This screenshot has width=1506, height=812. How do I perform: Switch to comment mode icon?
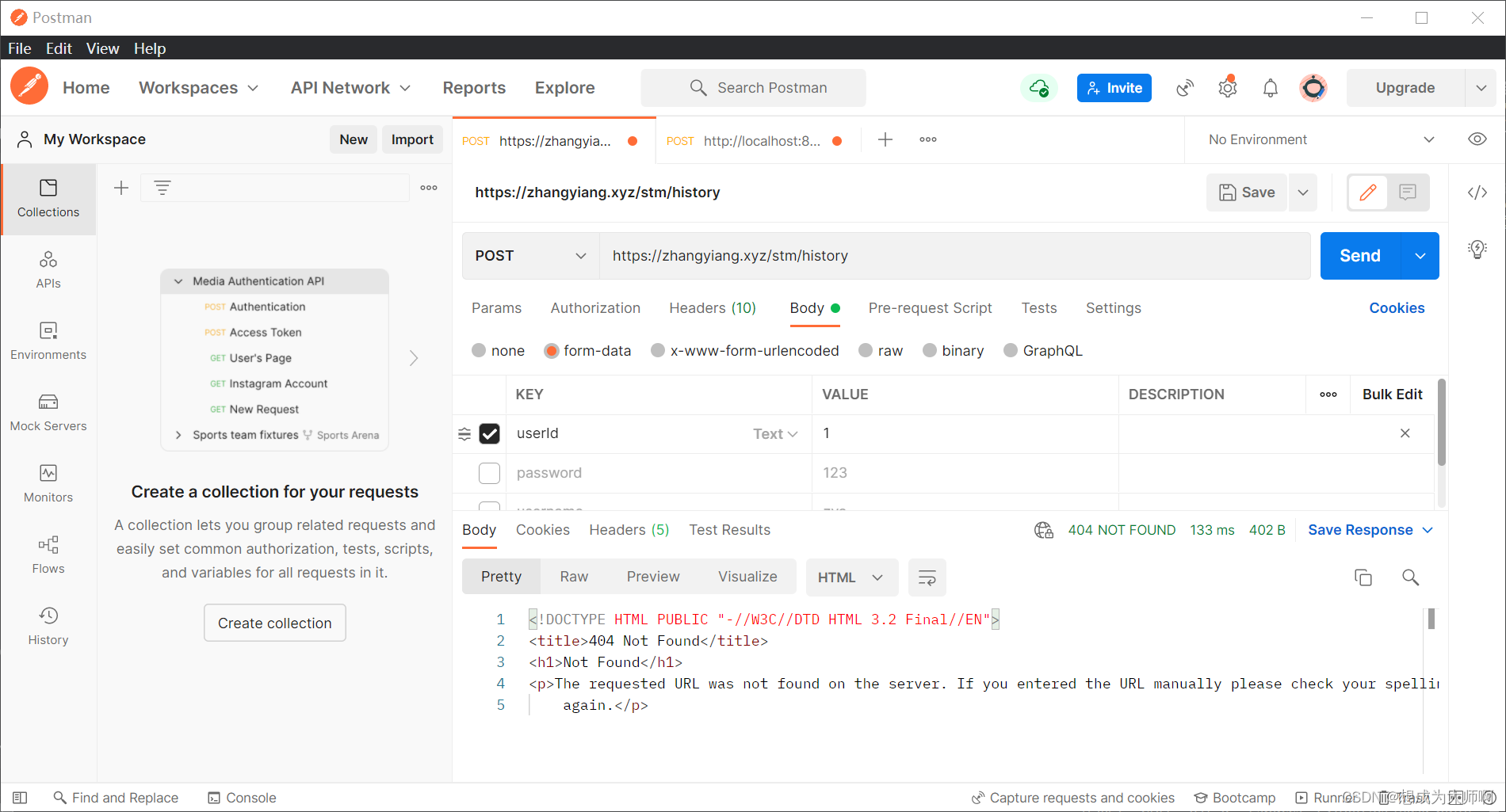pos(1408,193)
